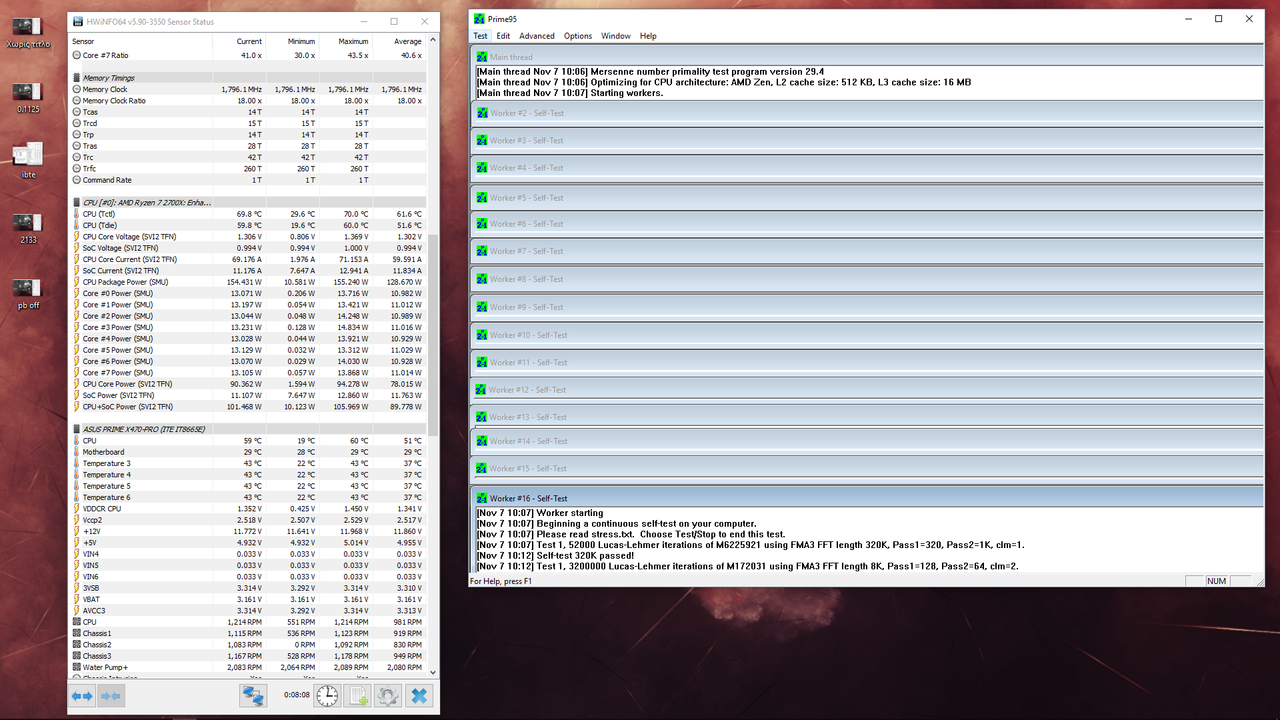Click Worker #16 child window icon

(481, 498)
